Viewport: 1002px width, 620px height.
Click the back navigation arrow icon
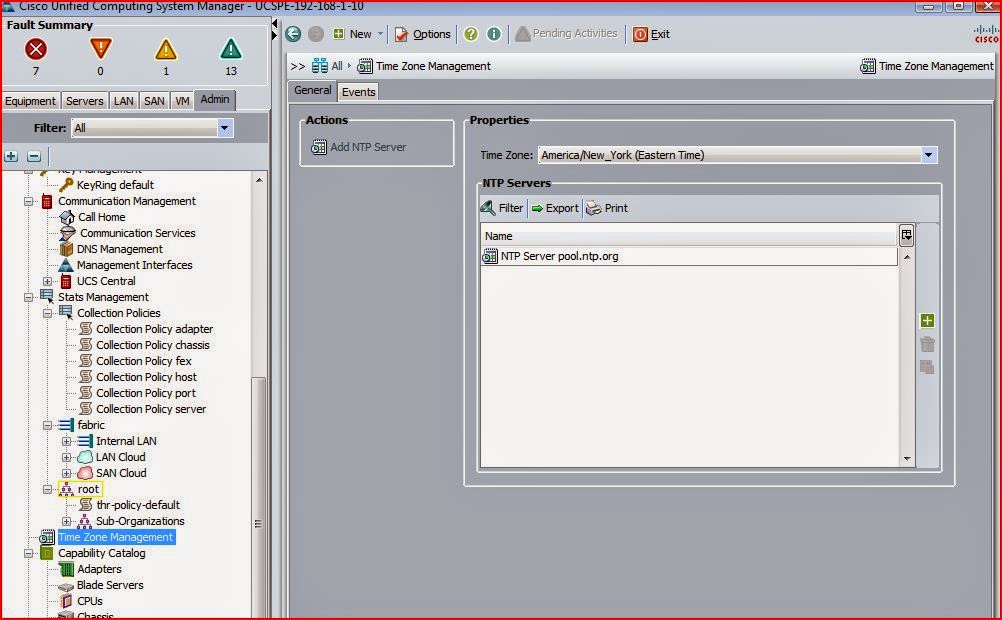point(292,33)
